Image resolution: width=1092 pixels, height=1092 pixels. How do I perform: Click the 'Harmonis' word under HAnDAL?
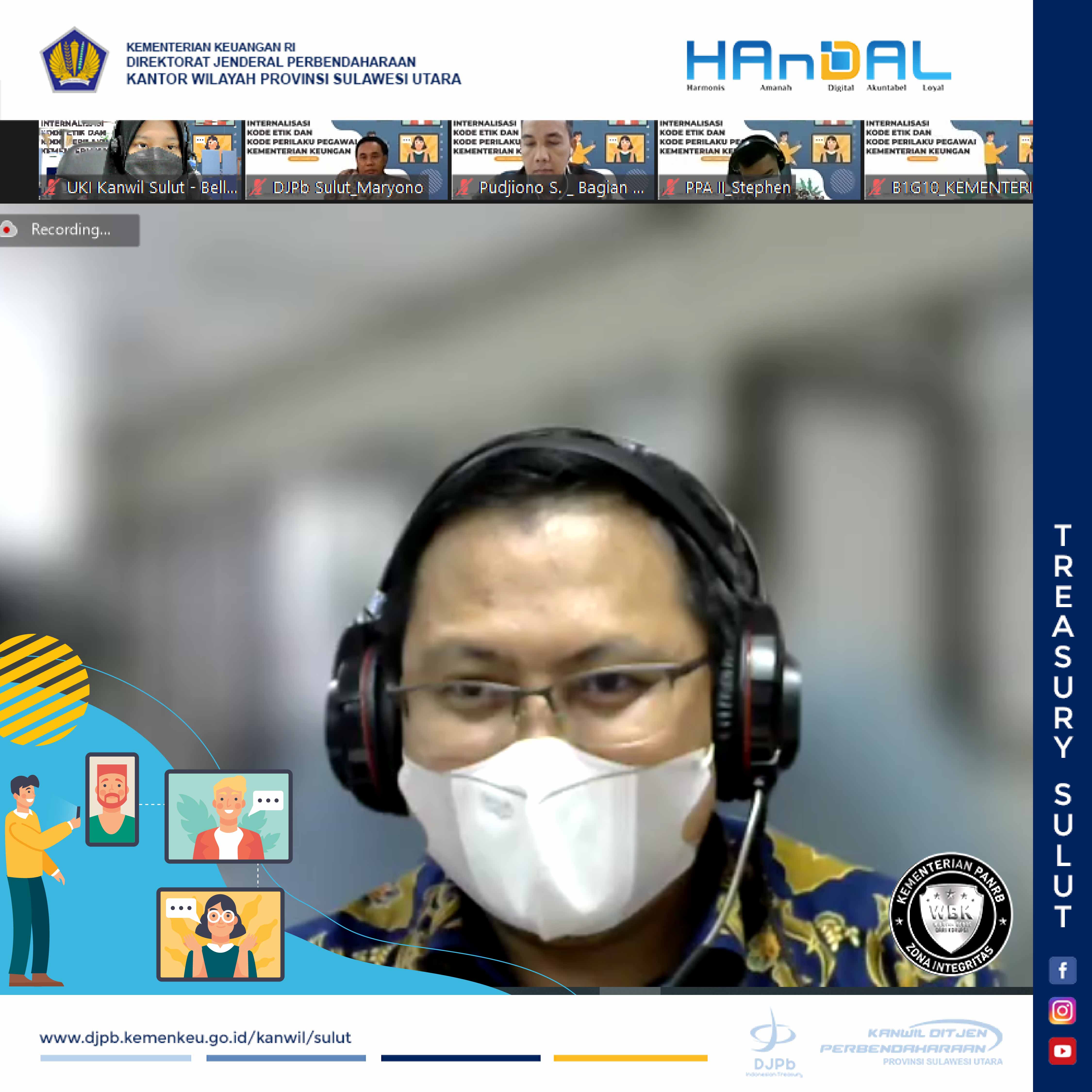[x=705, y=88]
